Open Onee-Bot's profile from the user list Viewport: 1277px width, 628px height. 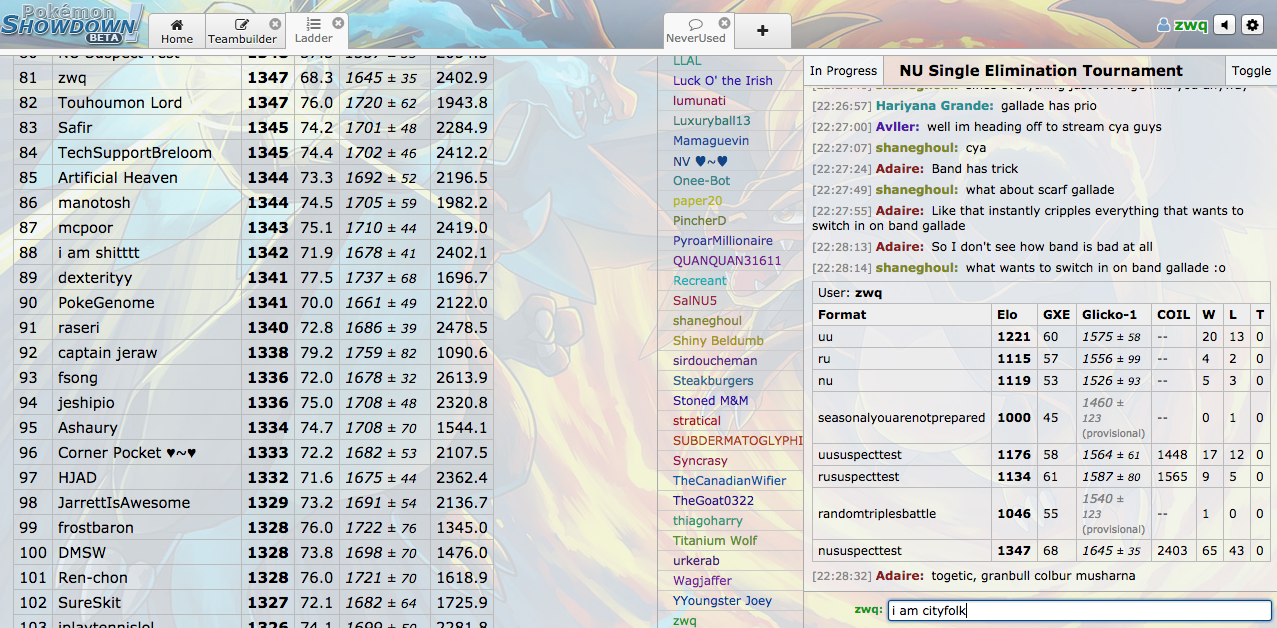[x=701, y=181]
